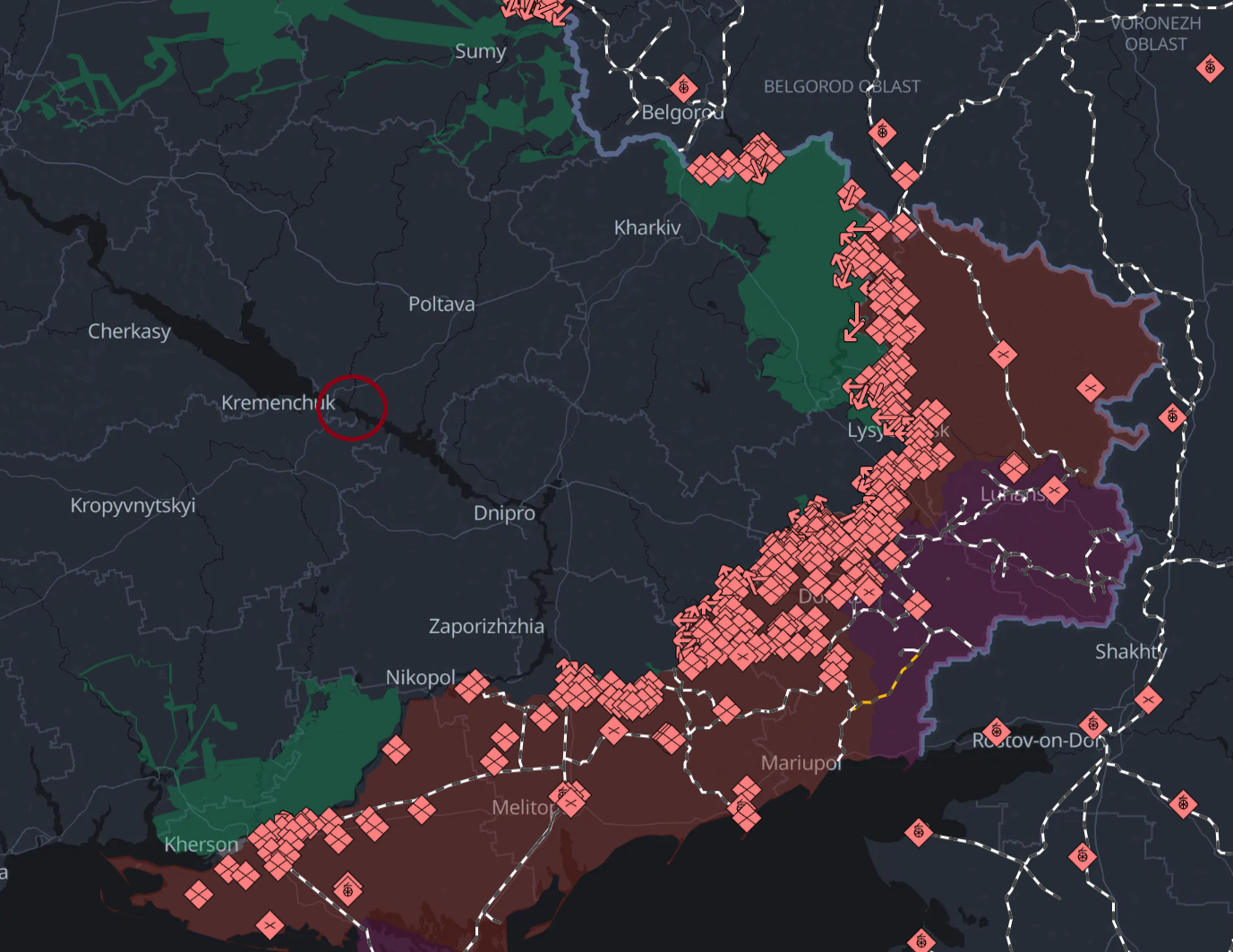1233x952 pixels.
Task: Select the X marker southeast of Shakhty
Action: coord(1148,699)
